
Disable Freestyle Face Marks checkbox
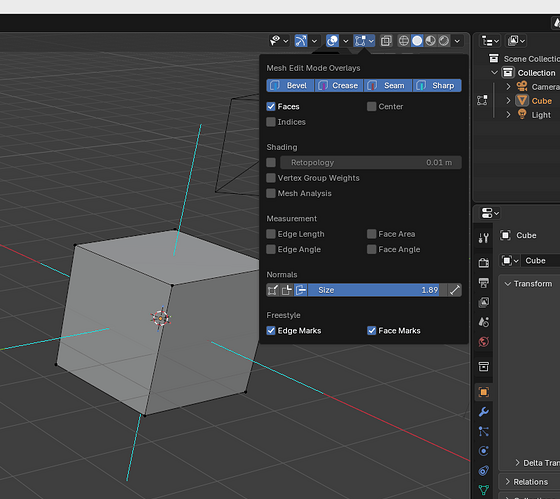coord(371,331)
